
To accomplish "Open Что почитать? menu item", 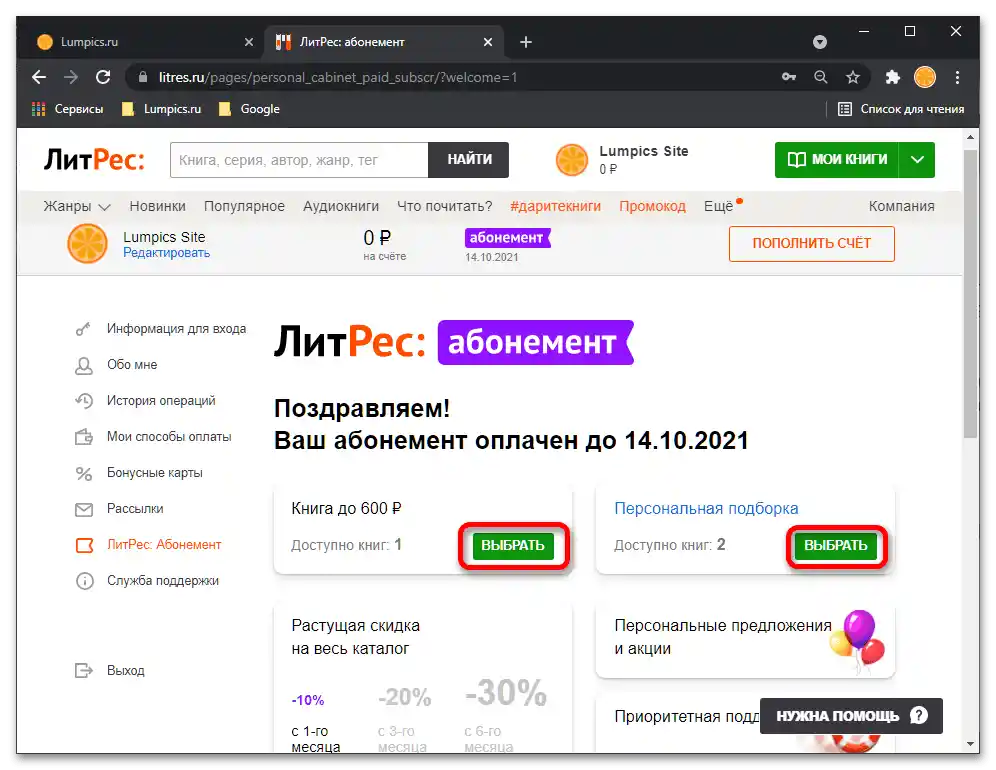I will (x=445, y=206).
